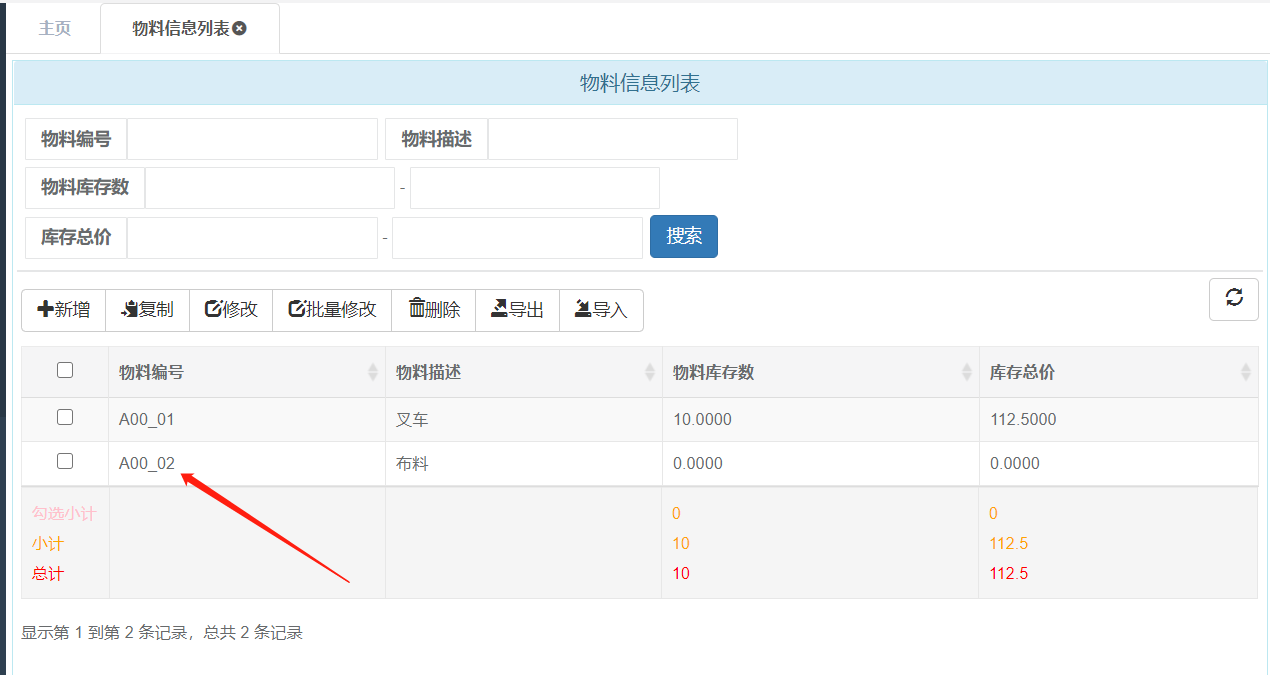Sort by 物料描述 column arrows

pos(650,372)
